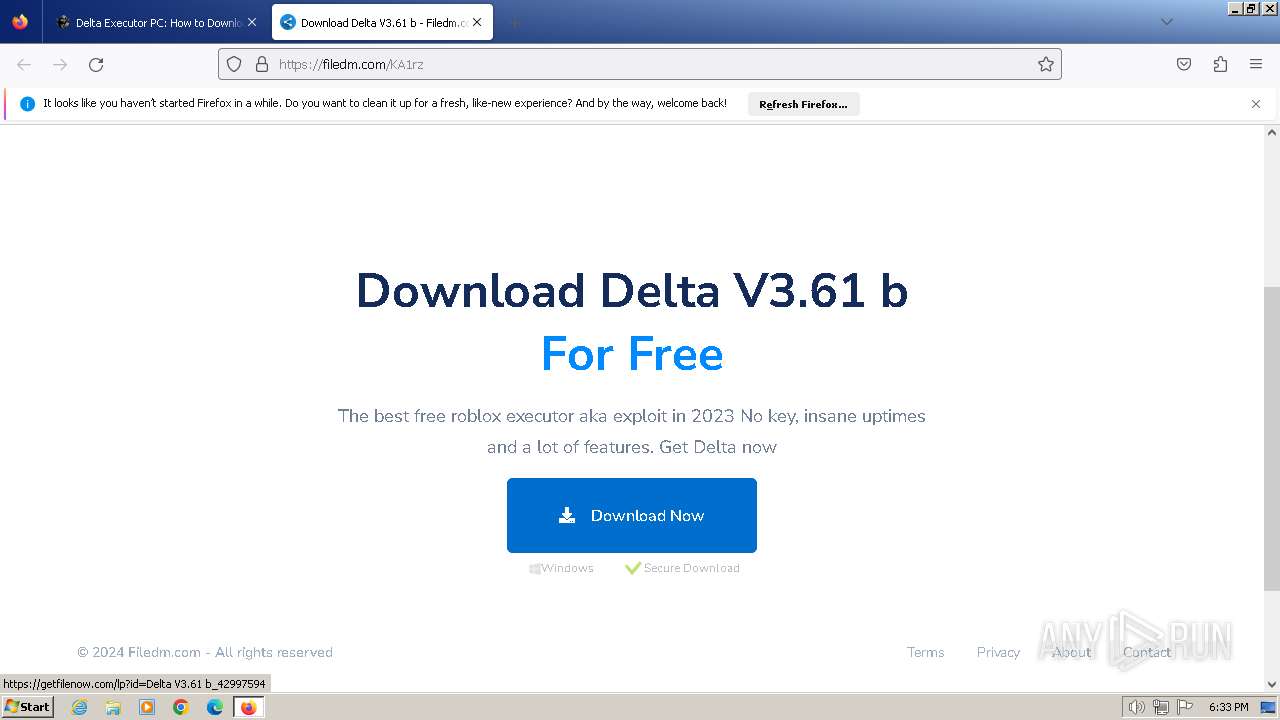This screenshot has width=1280, height=720.
Task: Open the Firefox View pinned icon
Action: [20, 22]
